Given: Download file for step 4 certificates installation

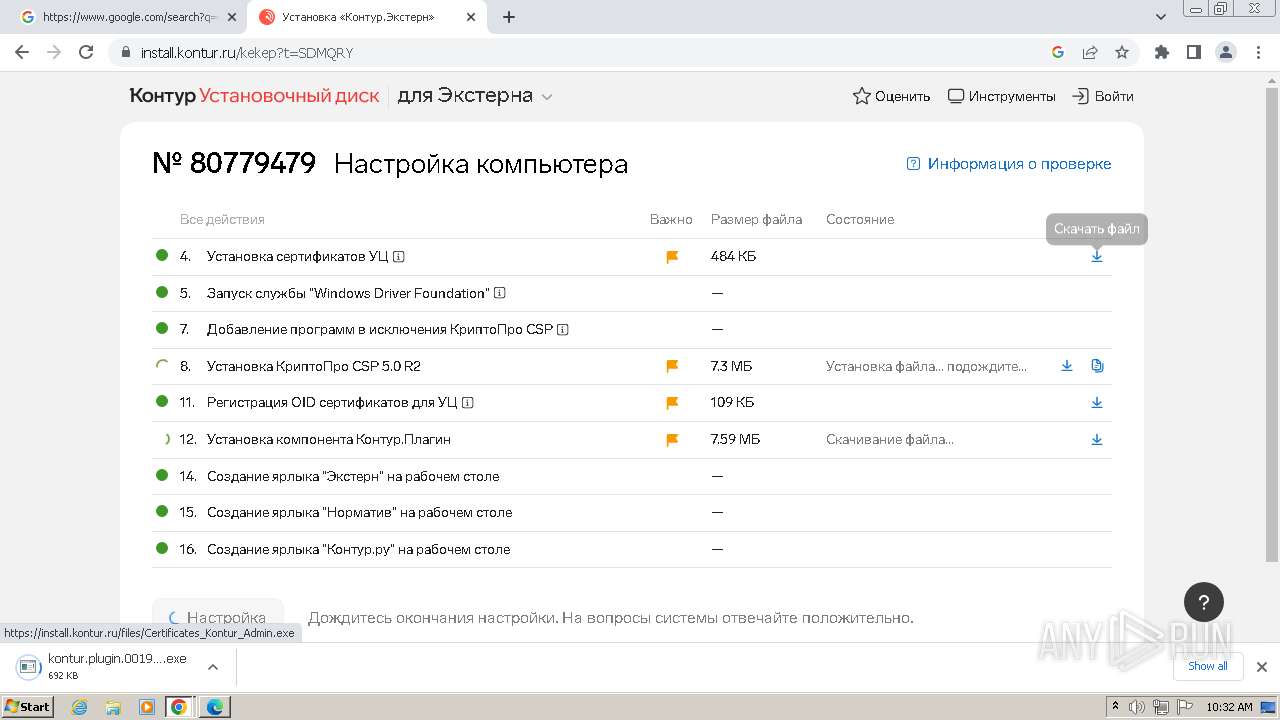Looking at the screenshot, I should pos(1097,256).
